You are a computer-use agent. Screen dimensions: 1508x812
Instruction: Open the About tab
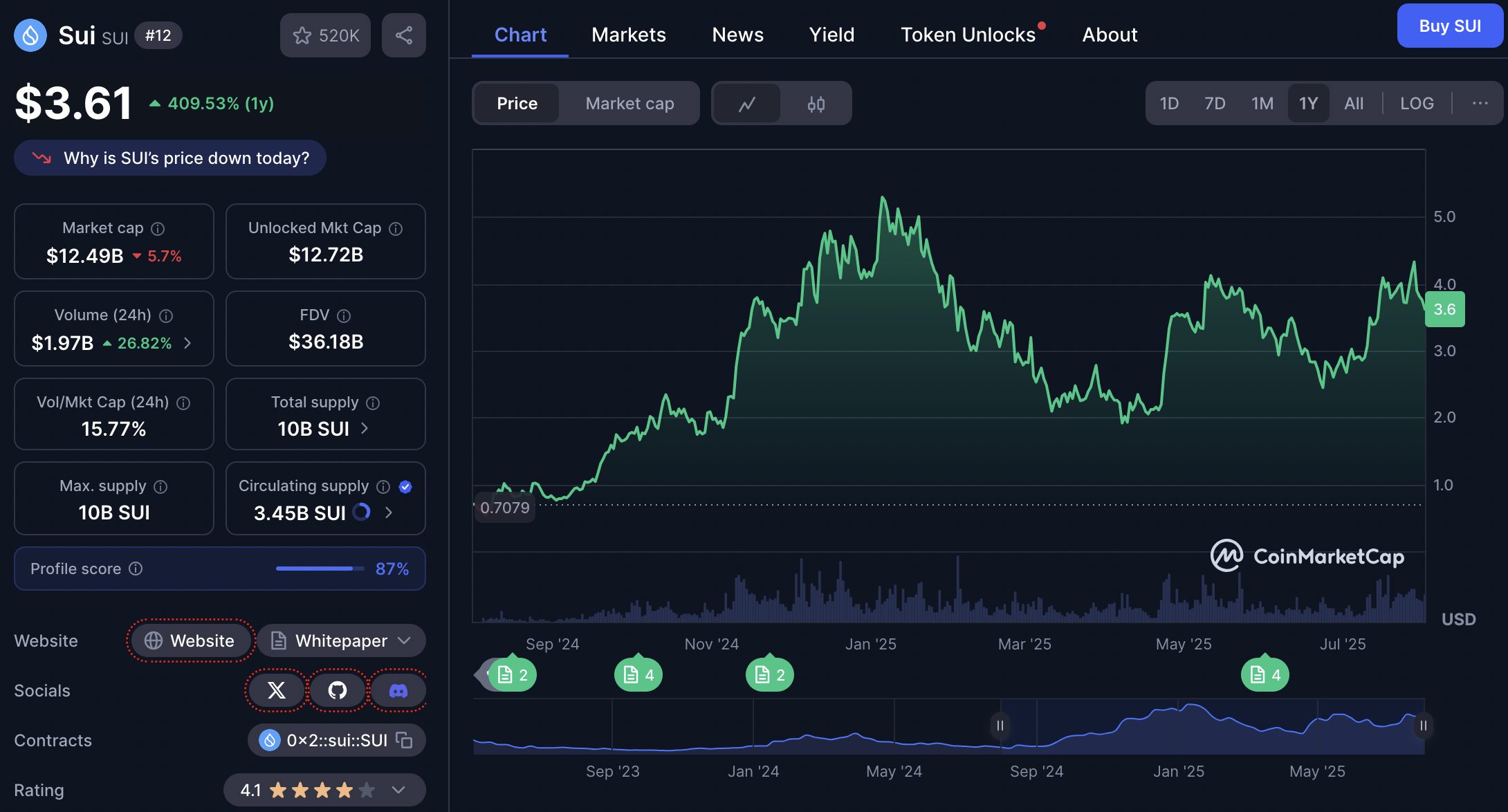click(1110, 35)
